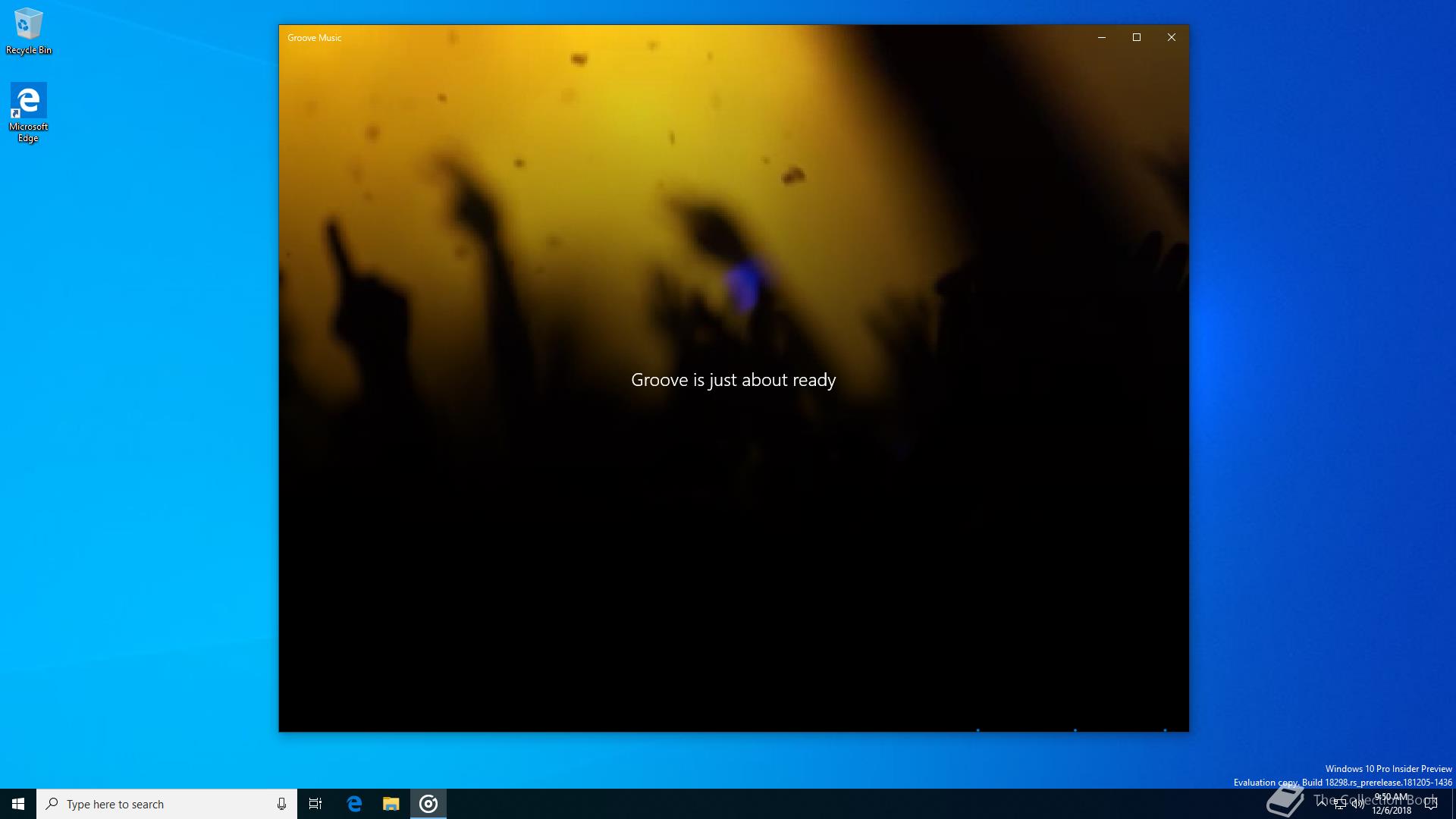The image size is (1456, 819).
Task: Open the clock showing 12/6/2018
Action: [x=1392, y=804]
